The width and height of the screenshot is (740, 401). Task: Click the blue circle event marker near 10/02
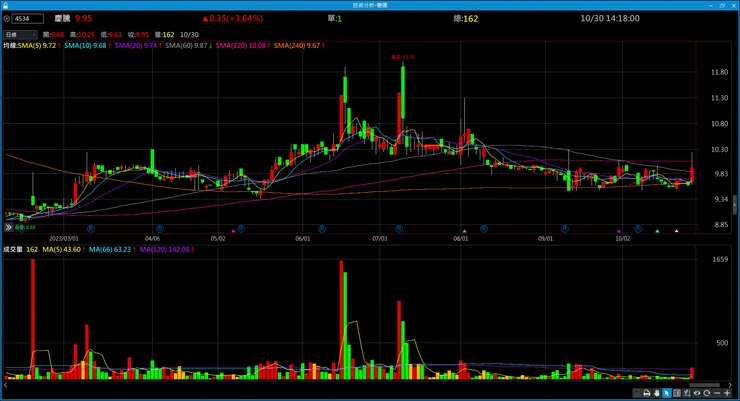click(x=638, y=229)
